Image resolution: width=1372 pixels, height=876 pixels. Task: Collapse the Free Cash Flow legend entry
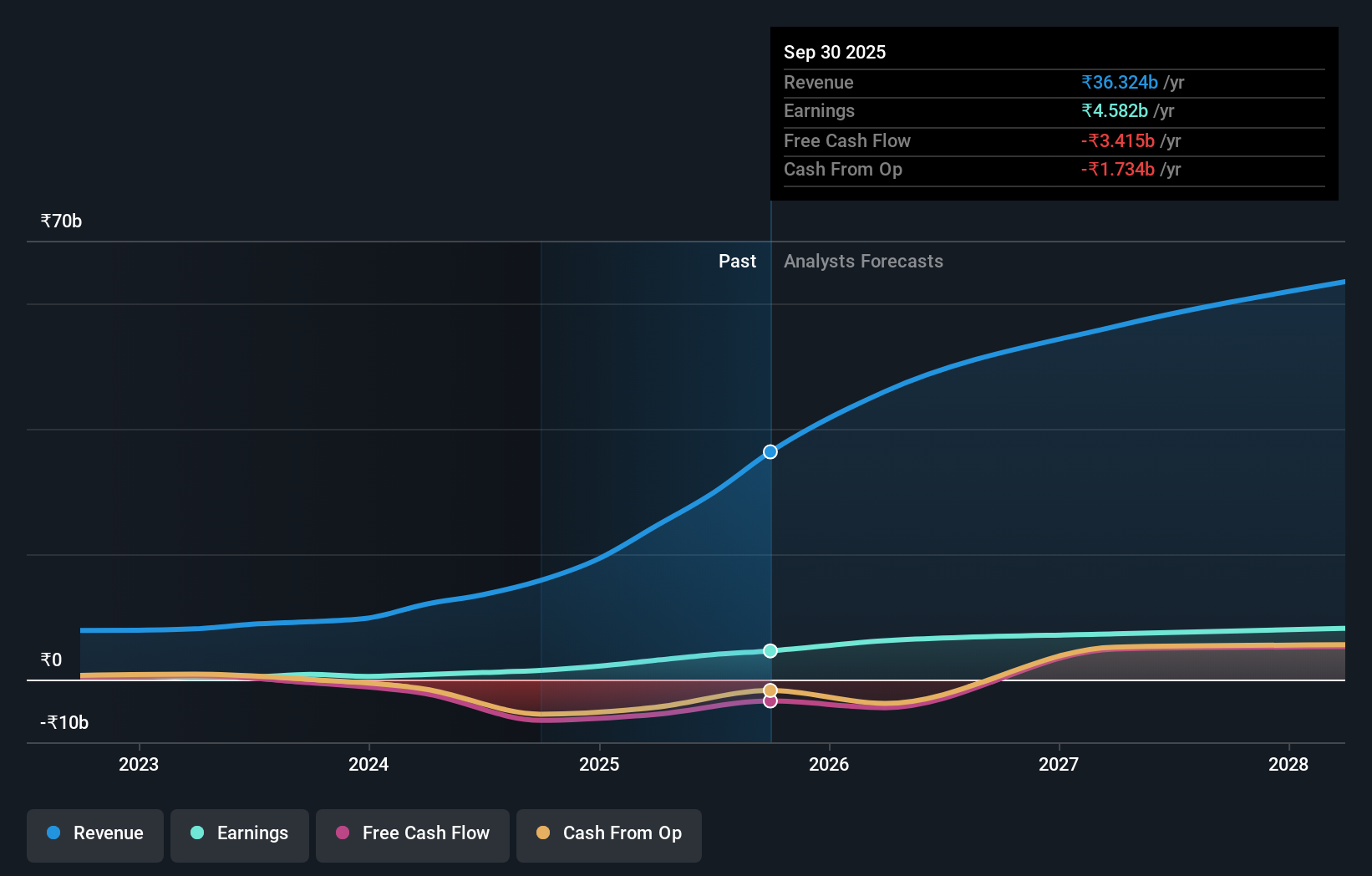(x=412, y=833)
